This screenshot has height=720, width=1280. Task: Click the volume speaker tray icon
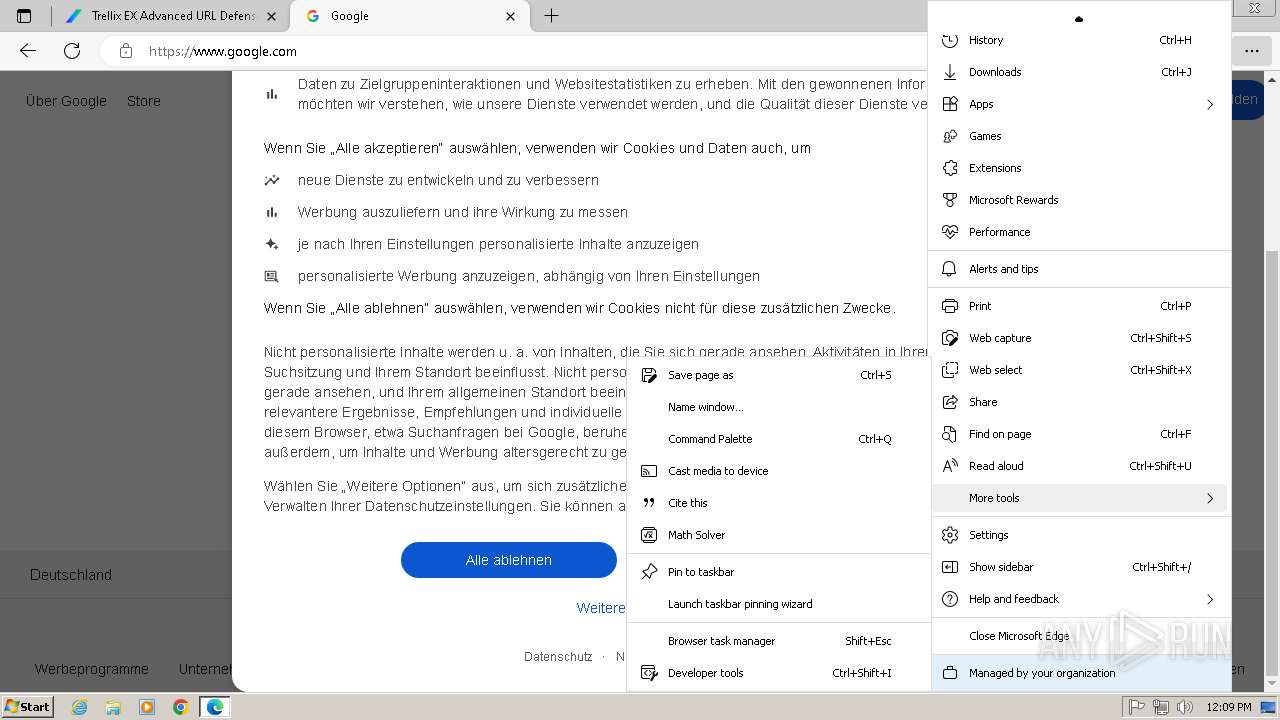click(1185, 707)
